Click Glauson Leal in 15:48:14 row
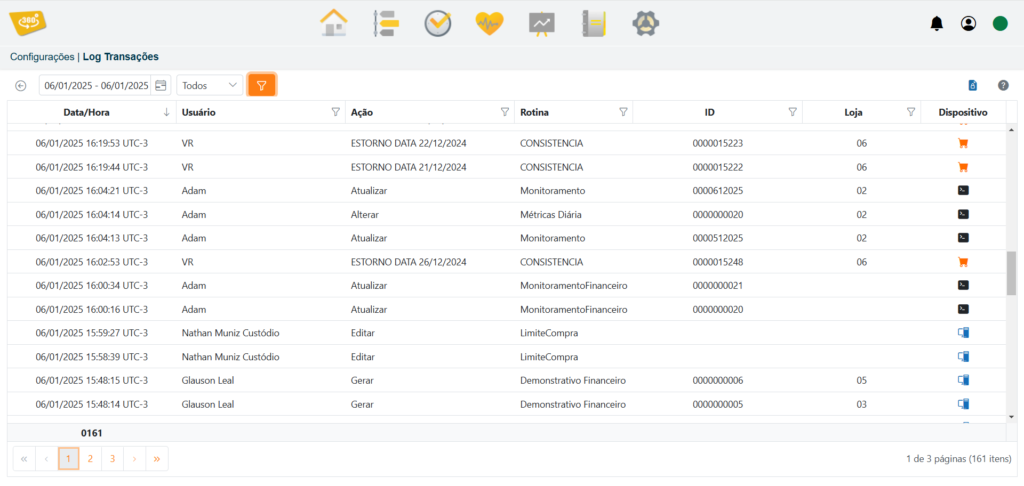 [208, 404]
